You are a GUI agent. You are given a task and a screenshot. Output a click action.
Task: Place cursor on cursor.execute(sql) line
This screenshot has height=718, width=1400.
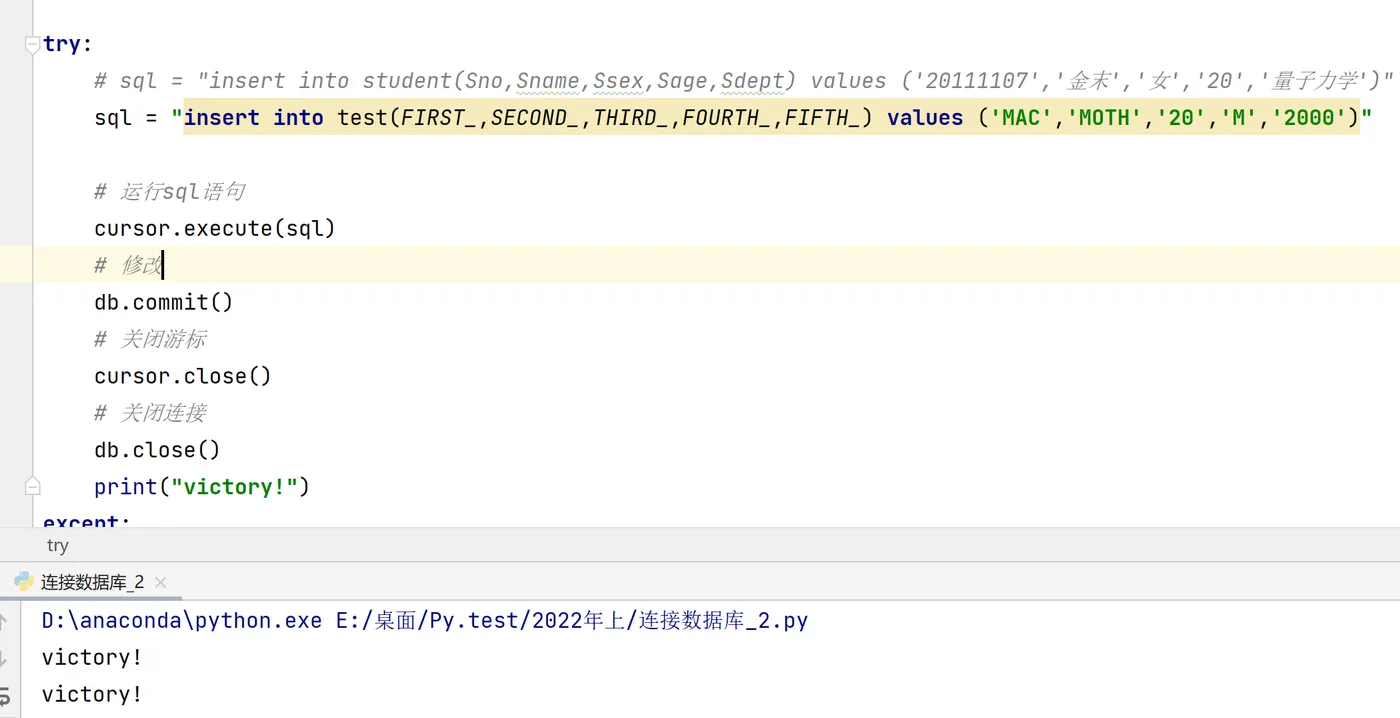(x=215, y=228)
